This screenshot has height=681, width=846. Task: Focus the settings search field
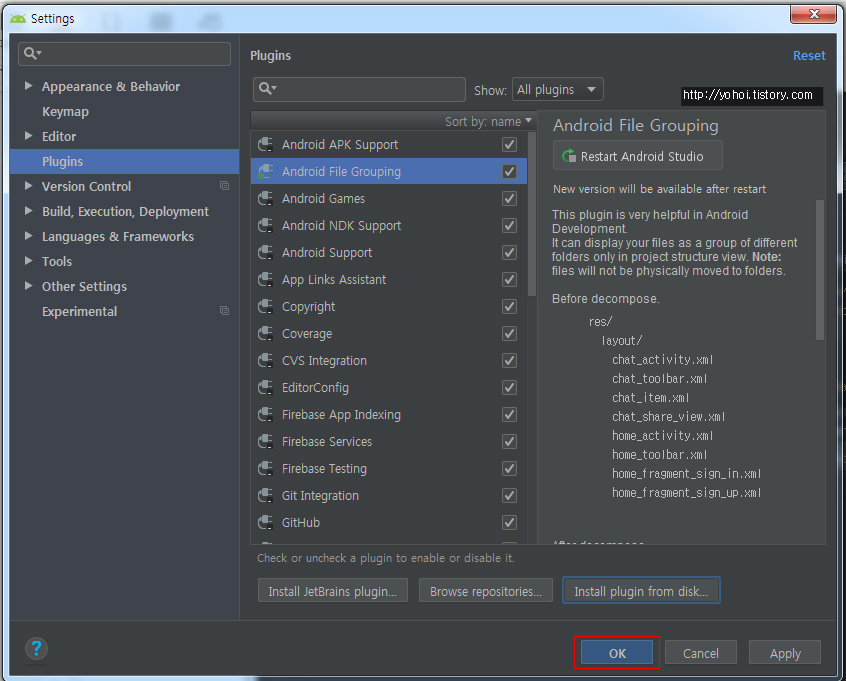125,54
